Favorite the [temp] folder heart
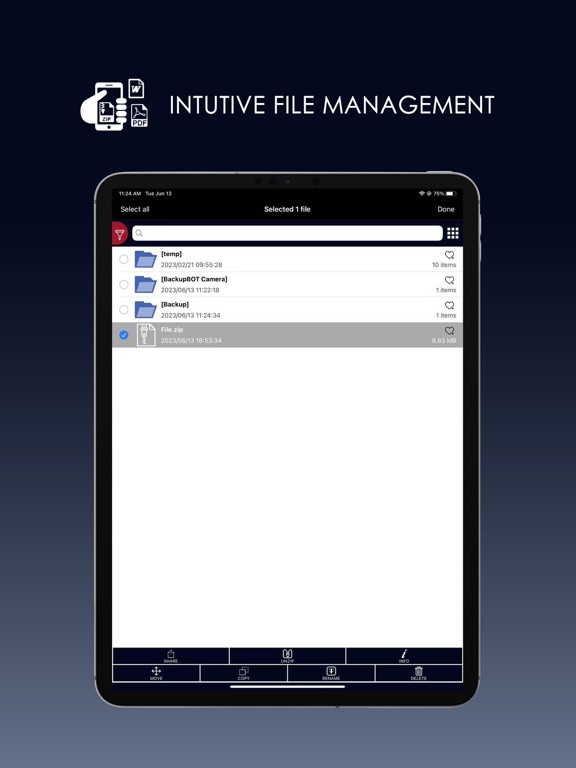576x768 pixels. point(449,255)
